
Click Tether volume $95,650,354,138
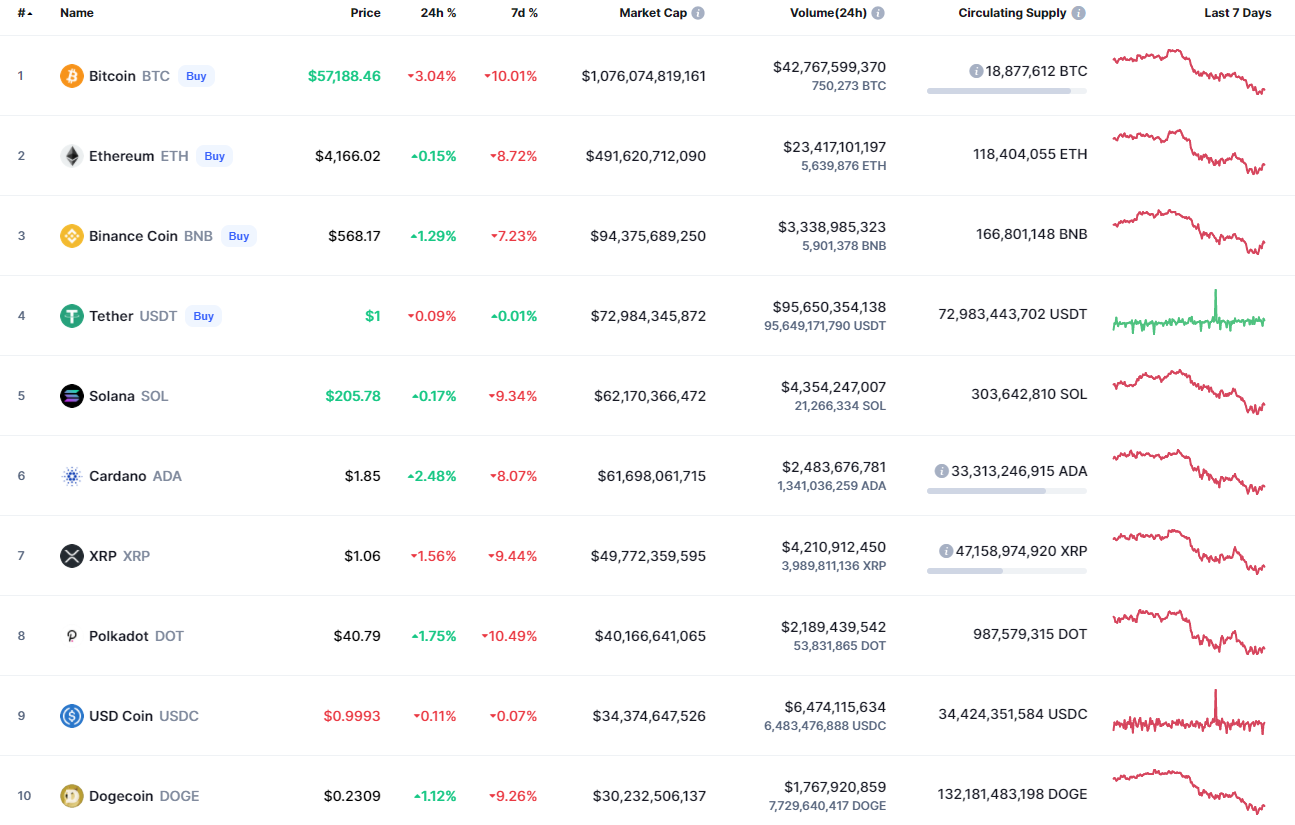(829, 307)
